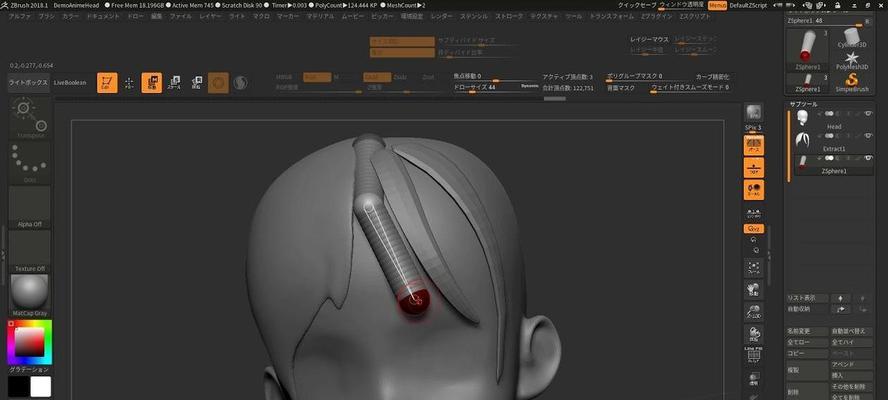Open the MatCap Gray material selector

click(x=29, y=295)
